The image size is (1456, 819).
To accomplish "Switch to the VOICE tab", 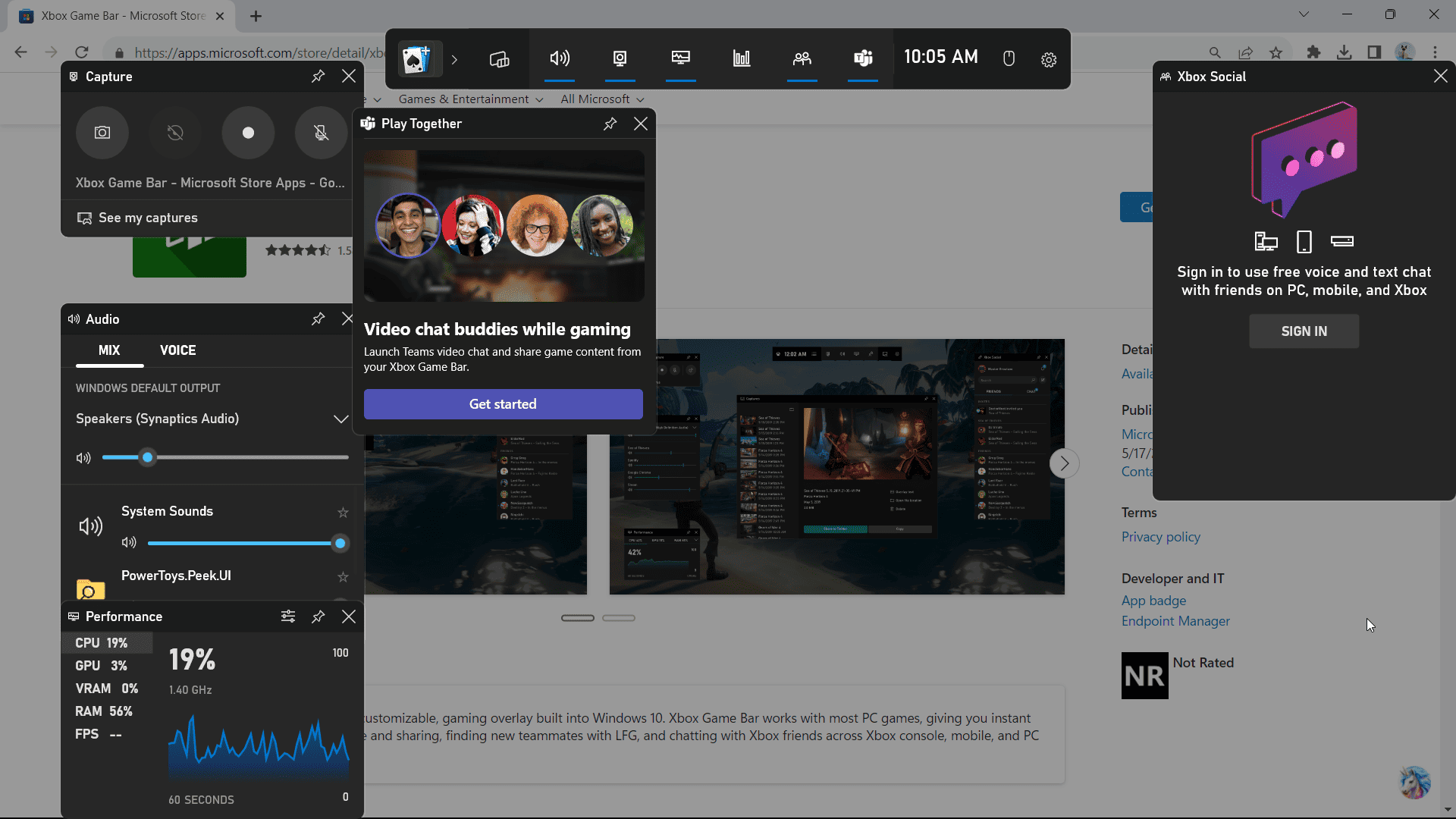I will click(x=177, y=350).
